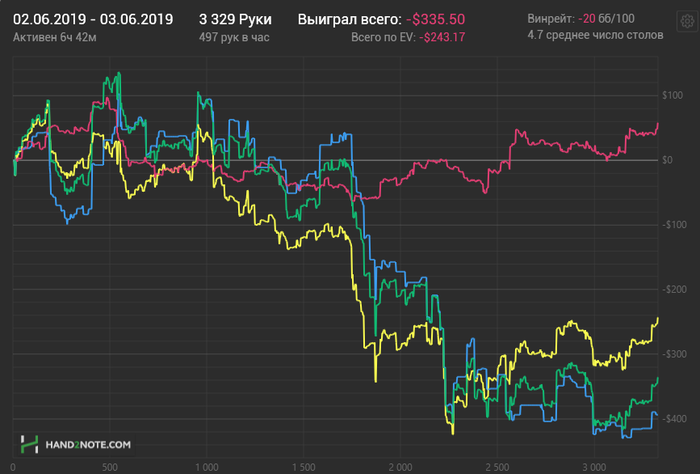
Task: Click the '3 329 Руки' hands count
Action: [x=235, y=20]
